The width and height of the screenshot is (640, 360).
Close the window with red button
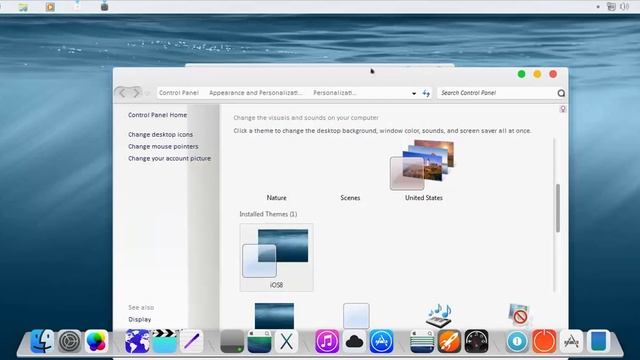(x=553, y=74)
